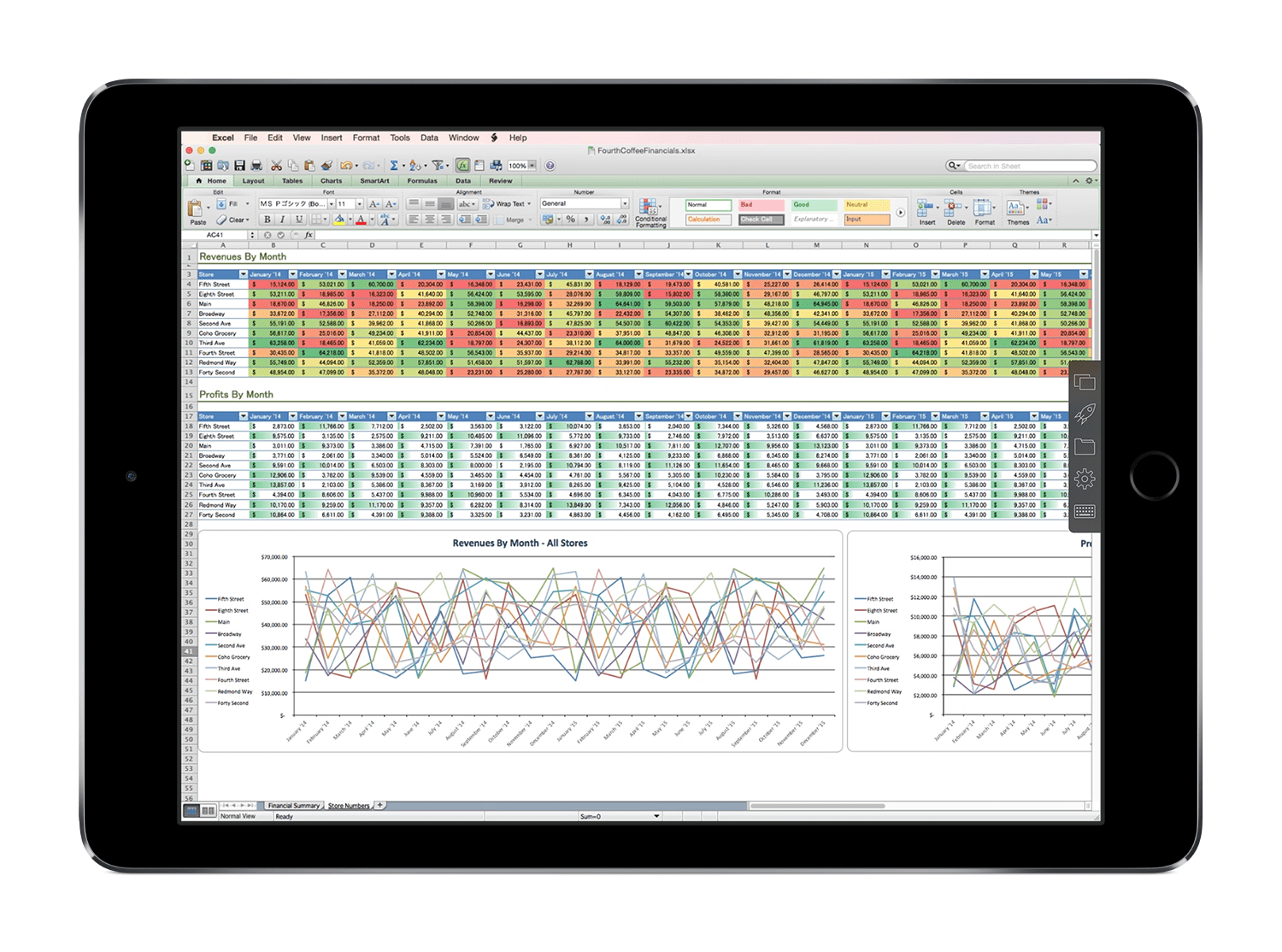Switch to the Charts ribbon tab
1282x952 pixels.
(x=331, y=181)
